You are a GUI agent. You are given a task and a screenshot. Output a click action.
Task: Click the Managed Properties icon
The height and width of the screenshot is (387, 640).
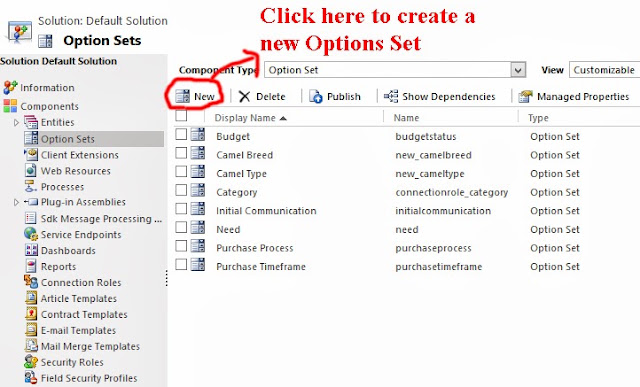tap(525, 96)
